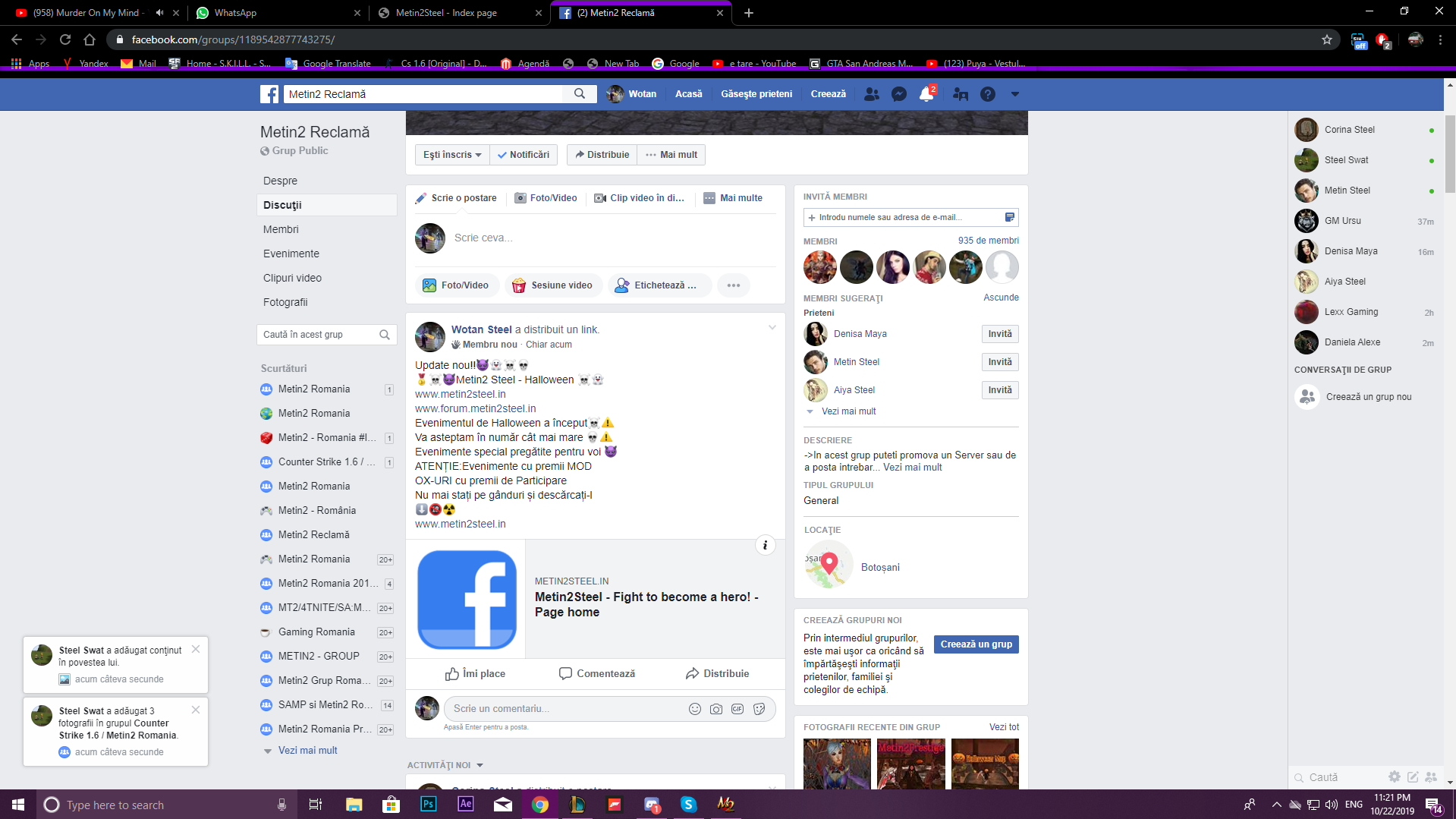1456x819 pixels.
Task: Open chat settings gear icon
Action: (1395, 776)
